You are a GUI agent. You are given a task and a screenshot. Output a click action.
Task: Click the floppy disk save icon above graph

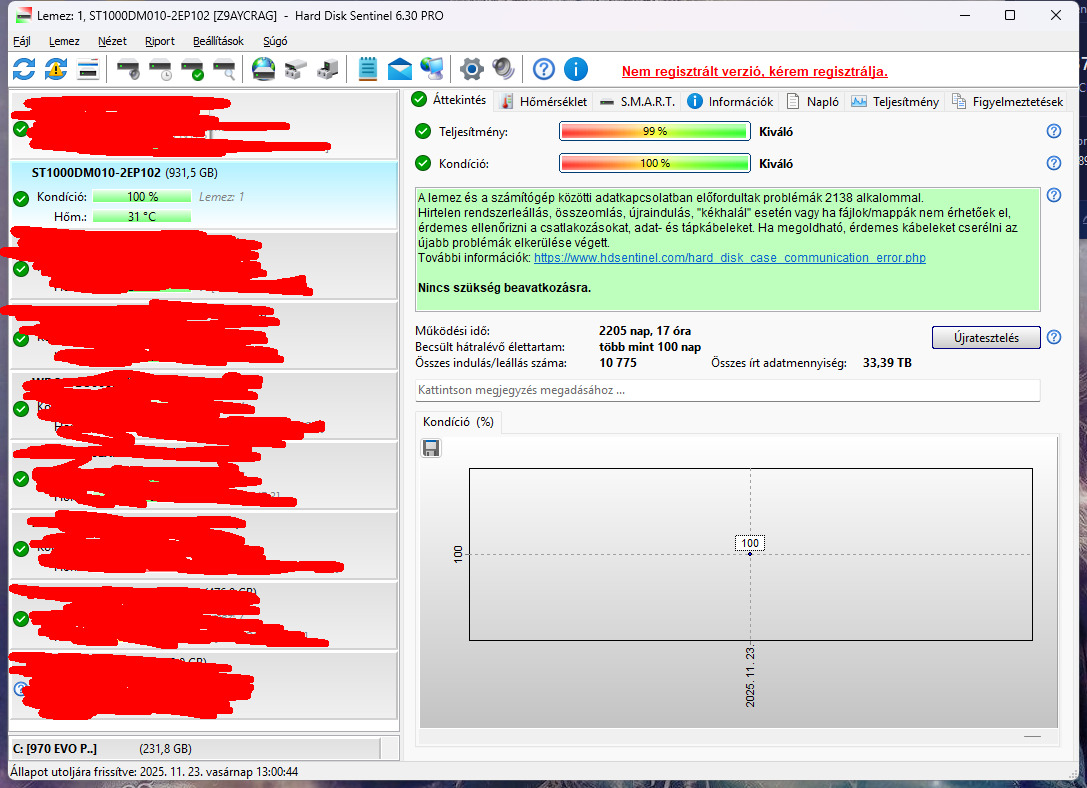click(x=431, y=448)
